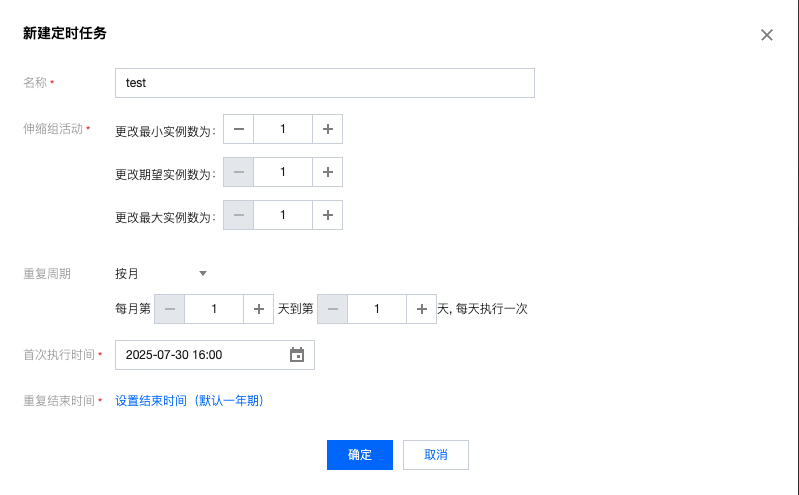Decrease the monthly start day (每月第) value

[170, 309]
